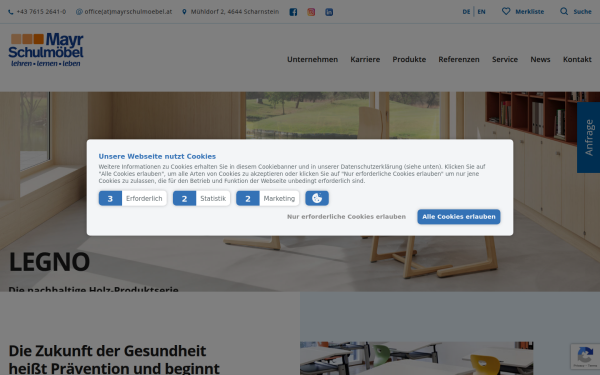Click the classroom photo thumbnail at bottom

coord(416,358)
